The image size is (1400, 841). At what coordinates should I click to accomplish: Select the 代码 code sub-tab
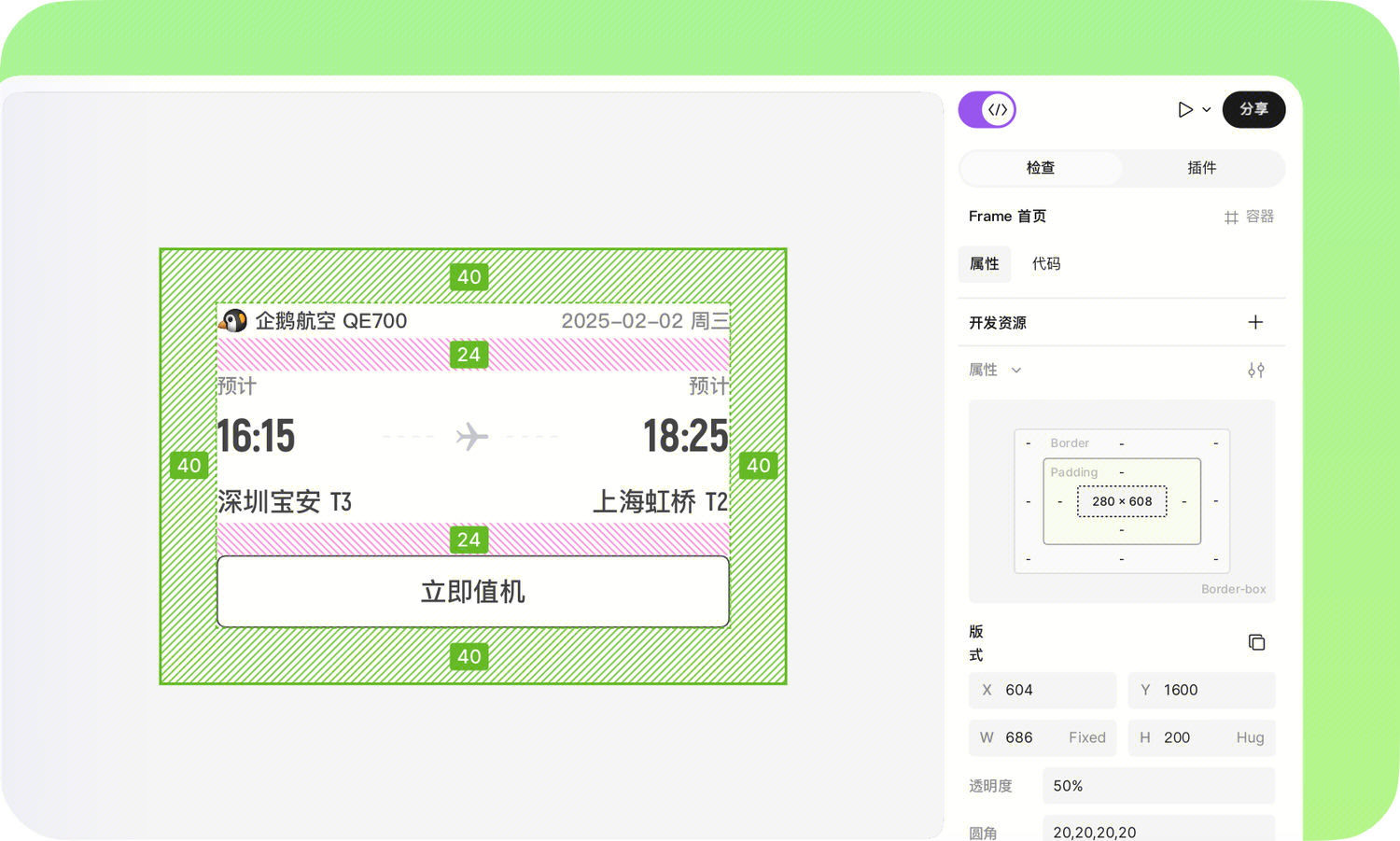click(1046, 264)
